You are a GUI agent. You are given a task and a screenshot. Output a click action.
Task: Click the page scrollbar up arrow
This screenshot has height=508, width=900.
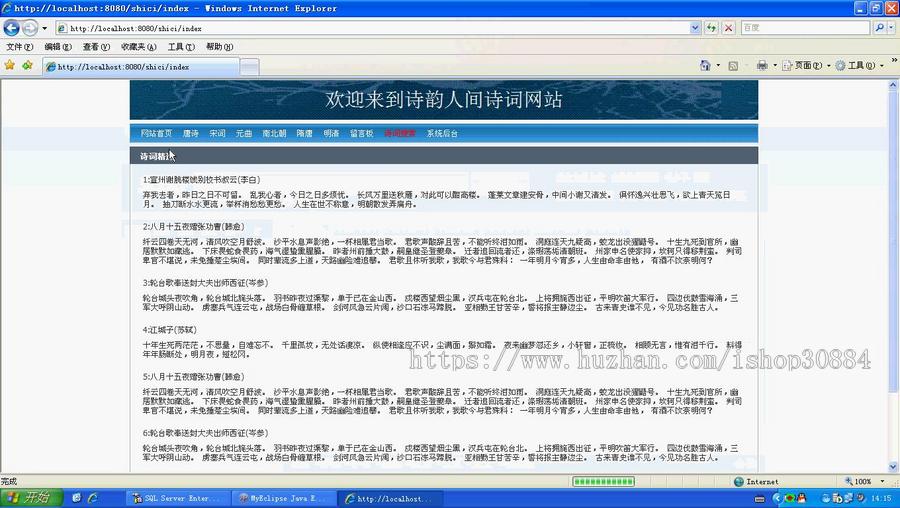(893, 85)
